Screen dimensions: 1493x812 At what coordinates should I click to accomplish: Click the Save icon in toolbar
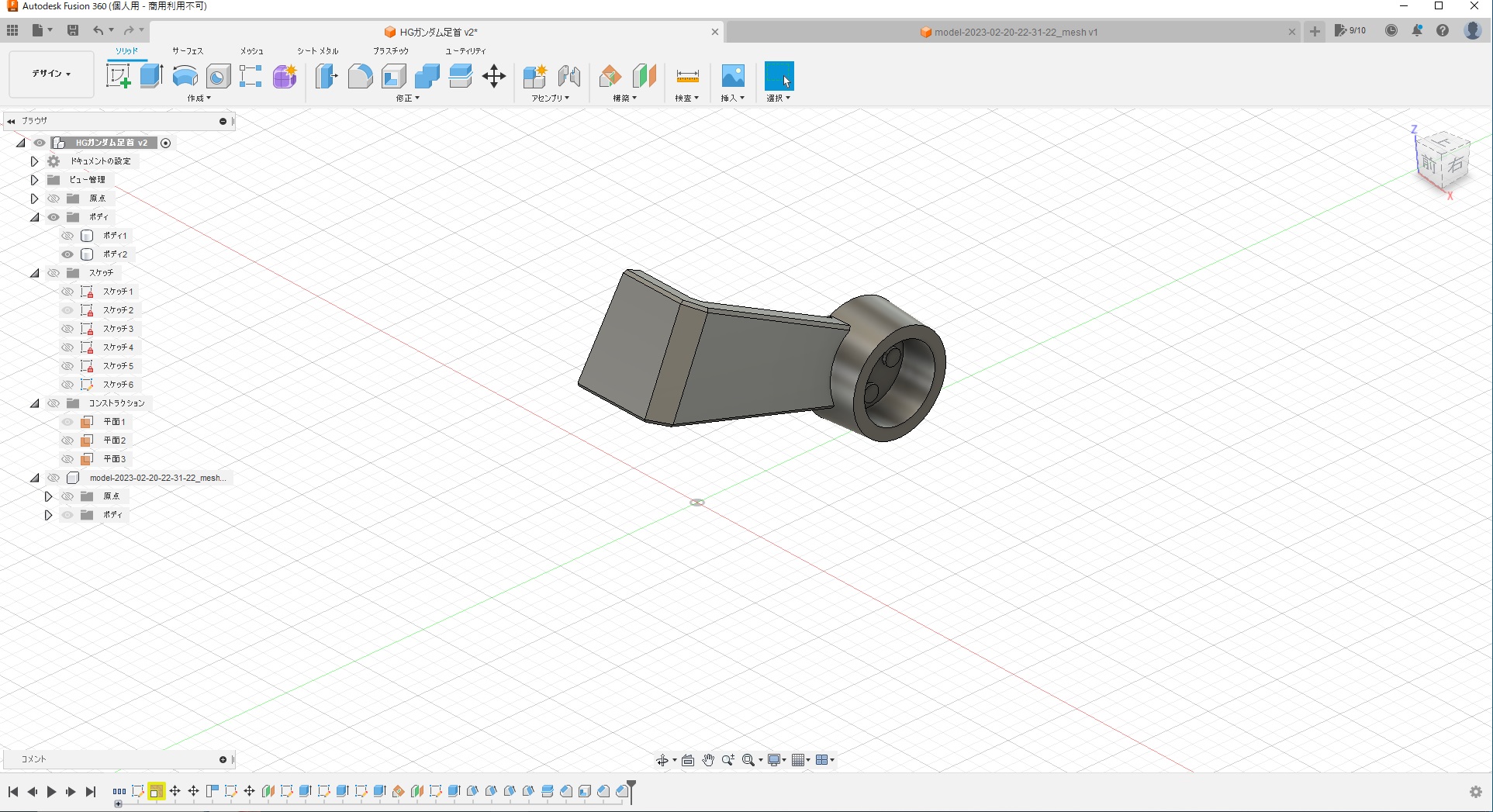point(73,30)
